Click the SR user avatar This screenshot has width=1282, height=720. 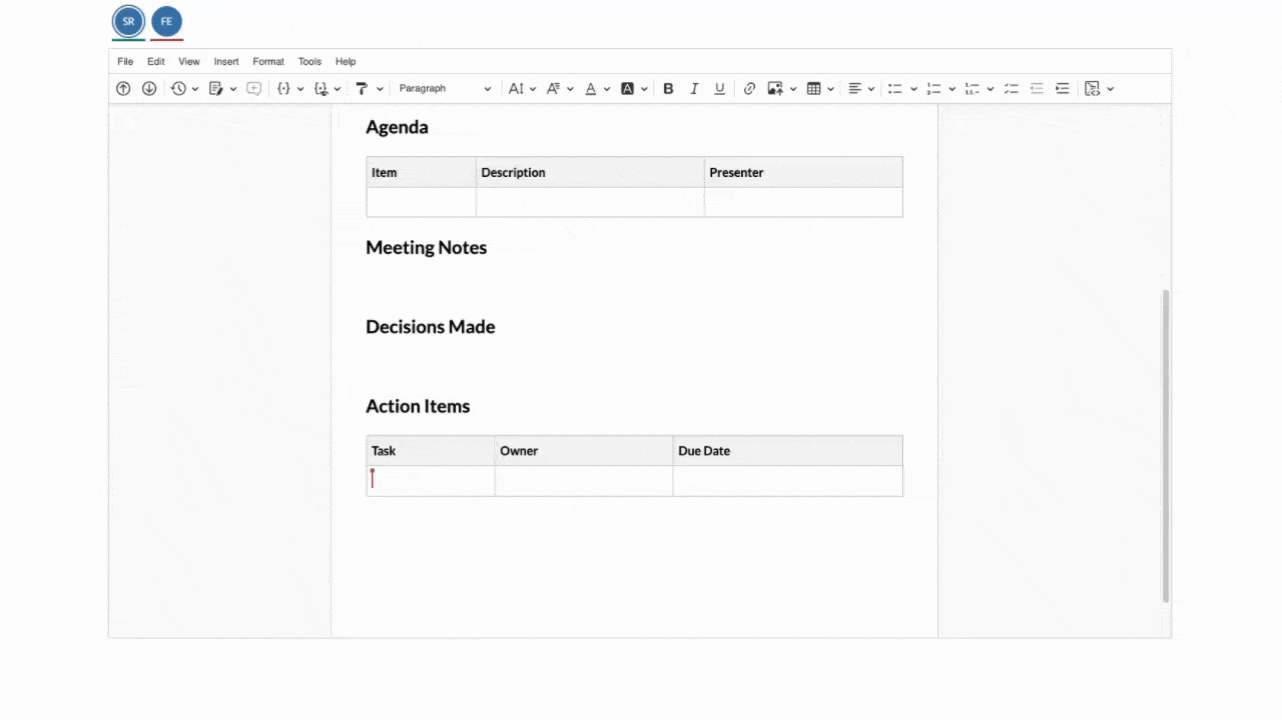128,21
